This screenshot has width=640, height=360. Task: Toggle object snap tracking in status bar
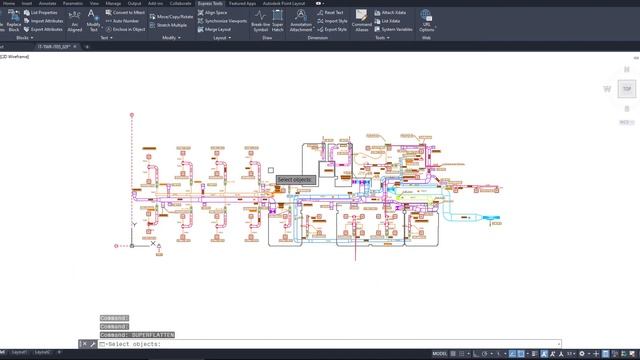(512, 354)
